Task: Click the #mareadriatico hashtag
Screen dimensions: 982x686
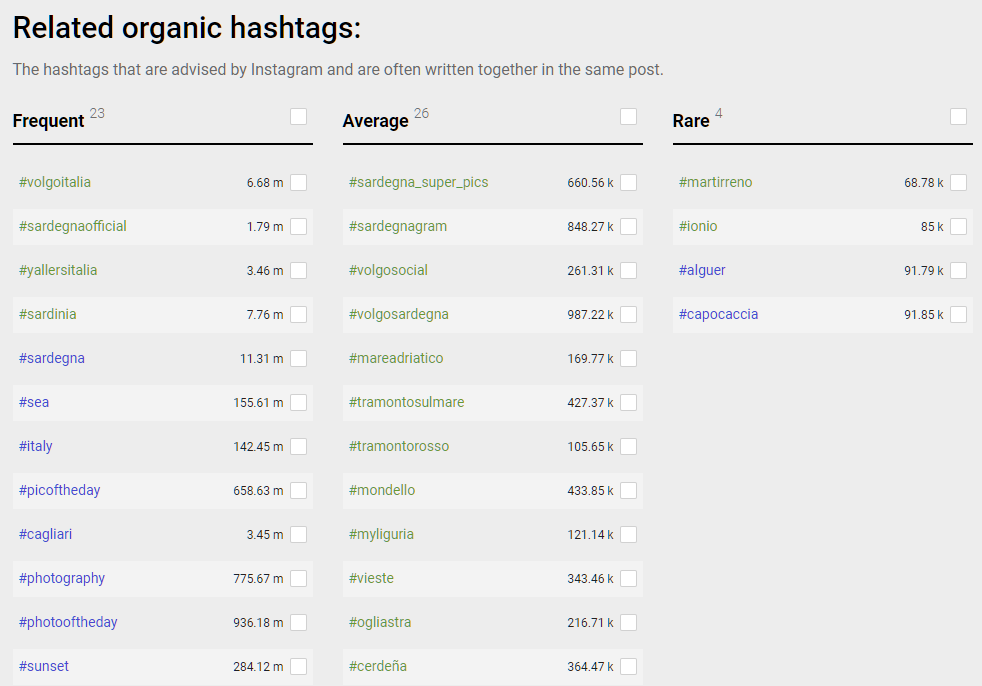Action: coord(396,358)
